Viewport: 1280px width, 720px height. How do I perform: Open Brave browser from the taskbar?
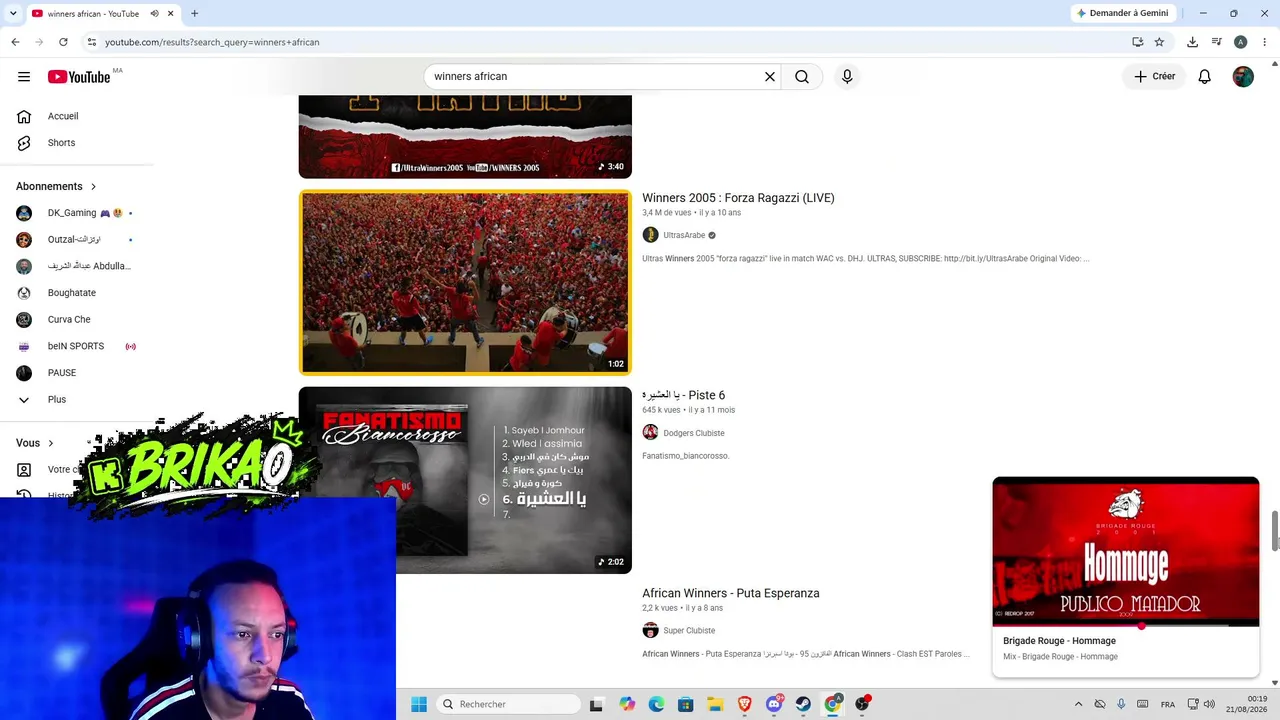(744, 704)
